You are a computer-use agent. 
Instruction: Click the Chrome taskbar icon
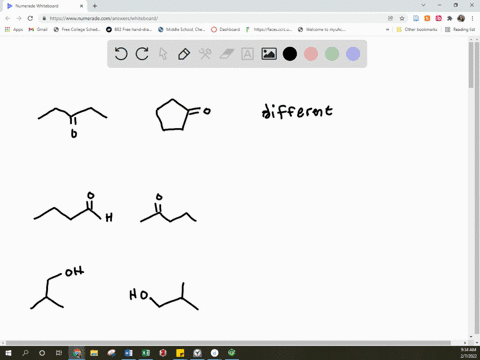pos(77,353)
